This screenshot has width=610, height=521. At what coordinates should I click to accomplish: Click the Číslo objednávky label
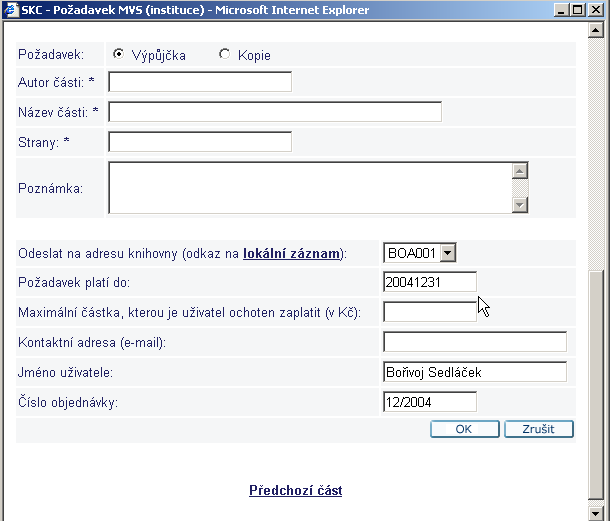68,402
